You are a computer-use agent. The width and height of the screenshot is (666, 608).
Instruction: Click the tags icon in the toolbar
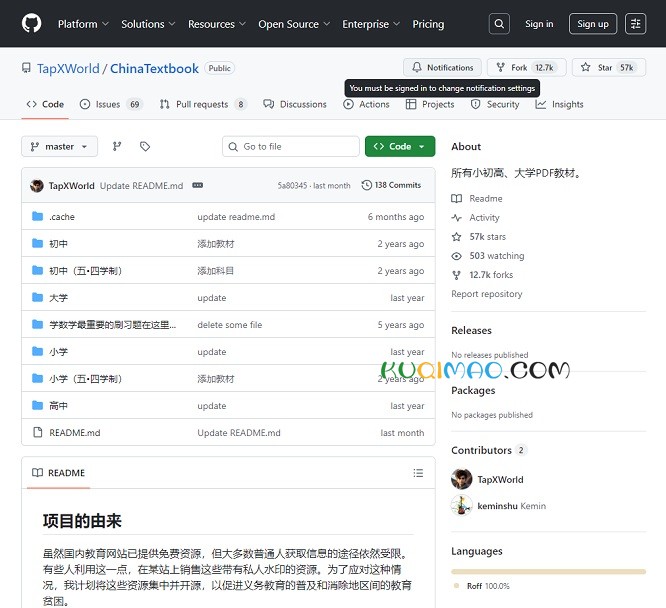[145, 147]
